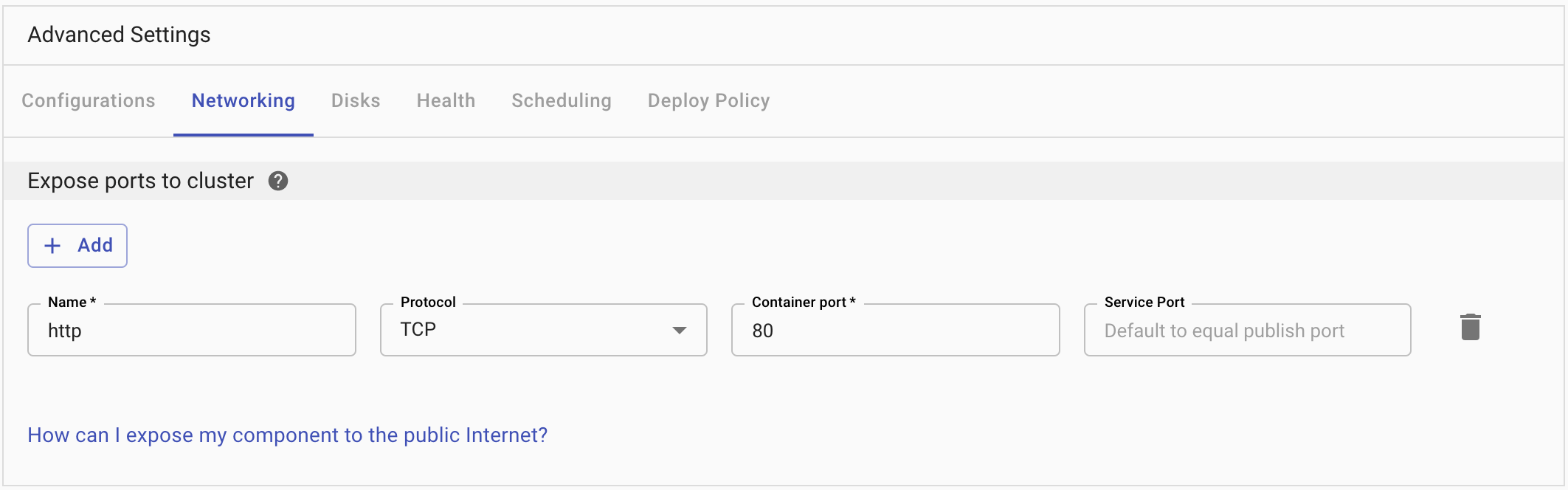Click Add to add a new port
1568x490 pixels.
point(77,246)
